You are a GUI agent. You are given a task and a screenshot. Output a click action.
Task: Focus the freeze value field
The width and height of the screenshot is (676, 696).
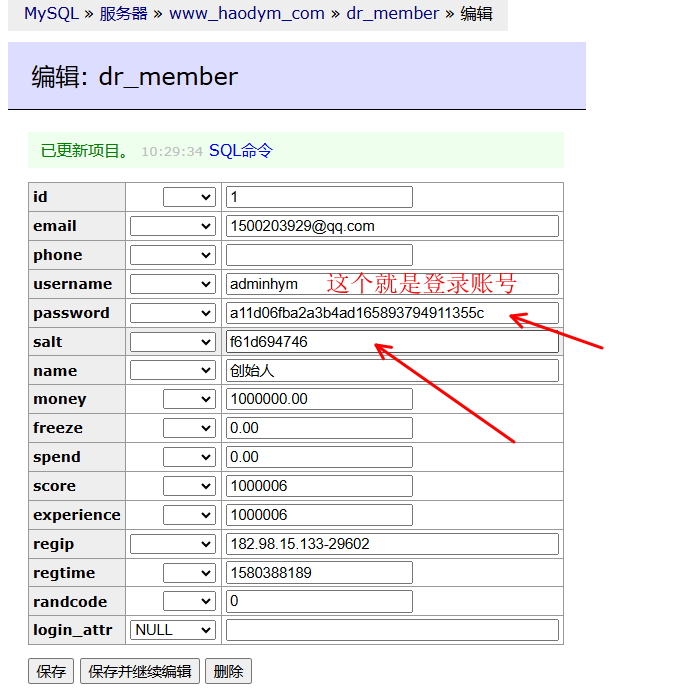tap(319, 428)
